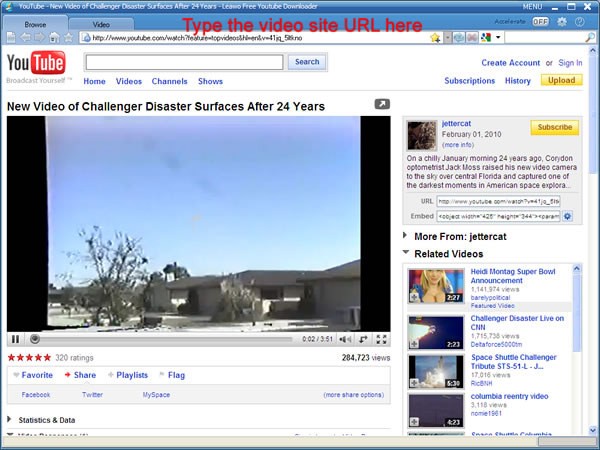Add bookmark with yellow star in address bar
600x450 pixels.
[435, 38]
